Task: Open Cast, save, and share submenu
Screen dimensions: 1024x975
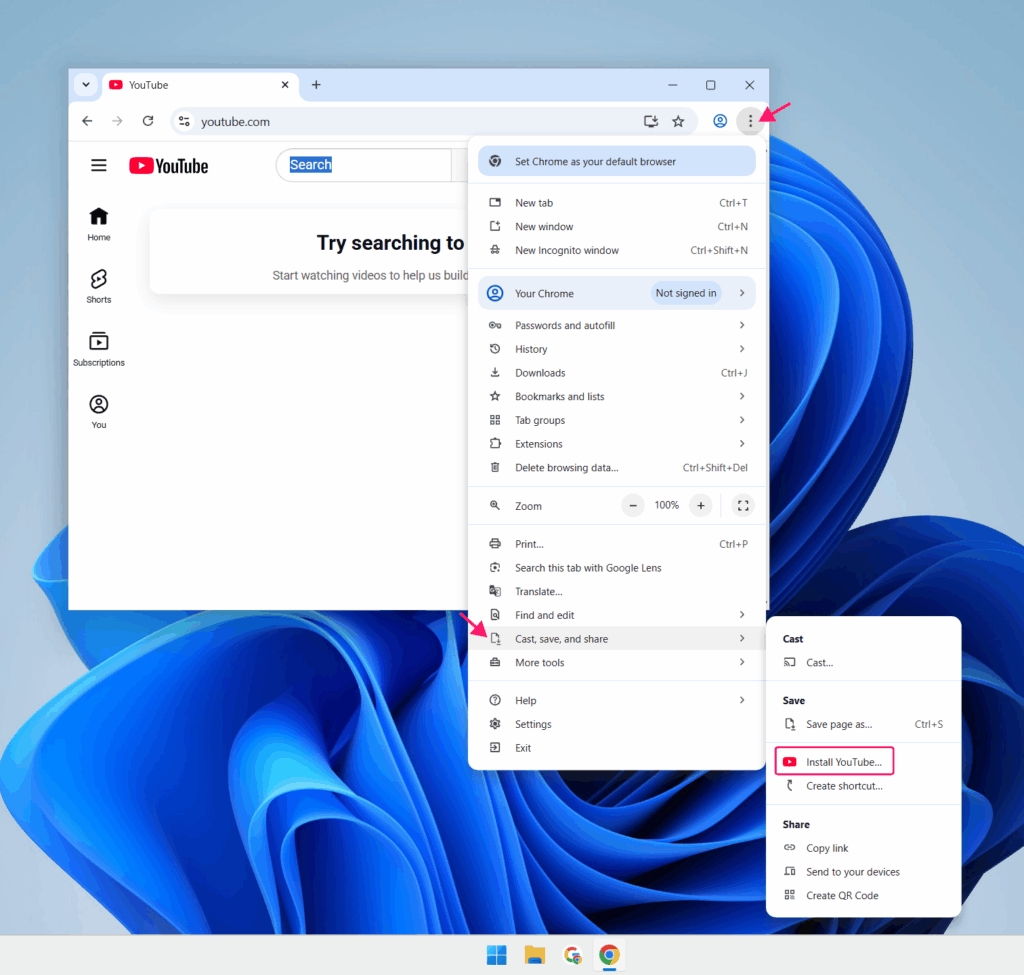Action: point(616,639)
